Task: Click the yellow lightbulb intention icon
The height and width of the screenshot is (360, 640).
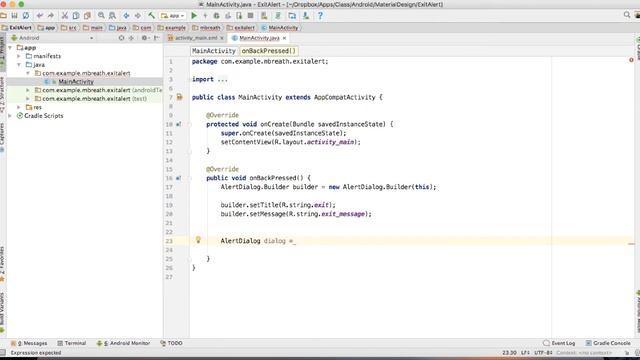Action: coord(198,240)
